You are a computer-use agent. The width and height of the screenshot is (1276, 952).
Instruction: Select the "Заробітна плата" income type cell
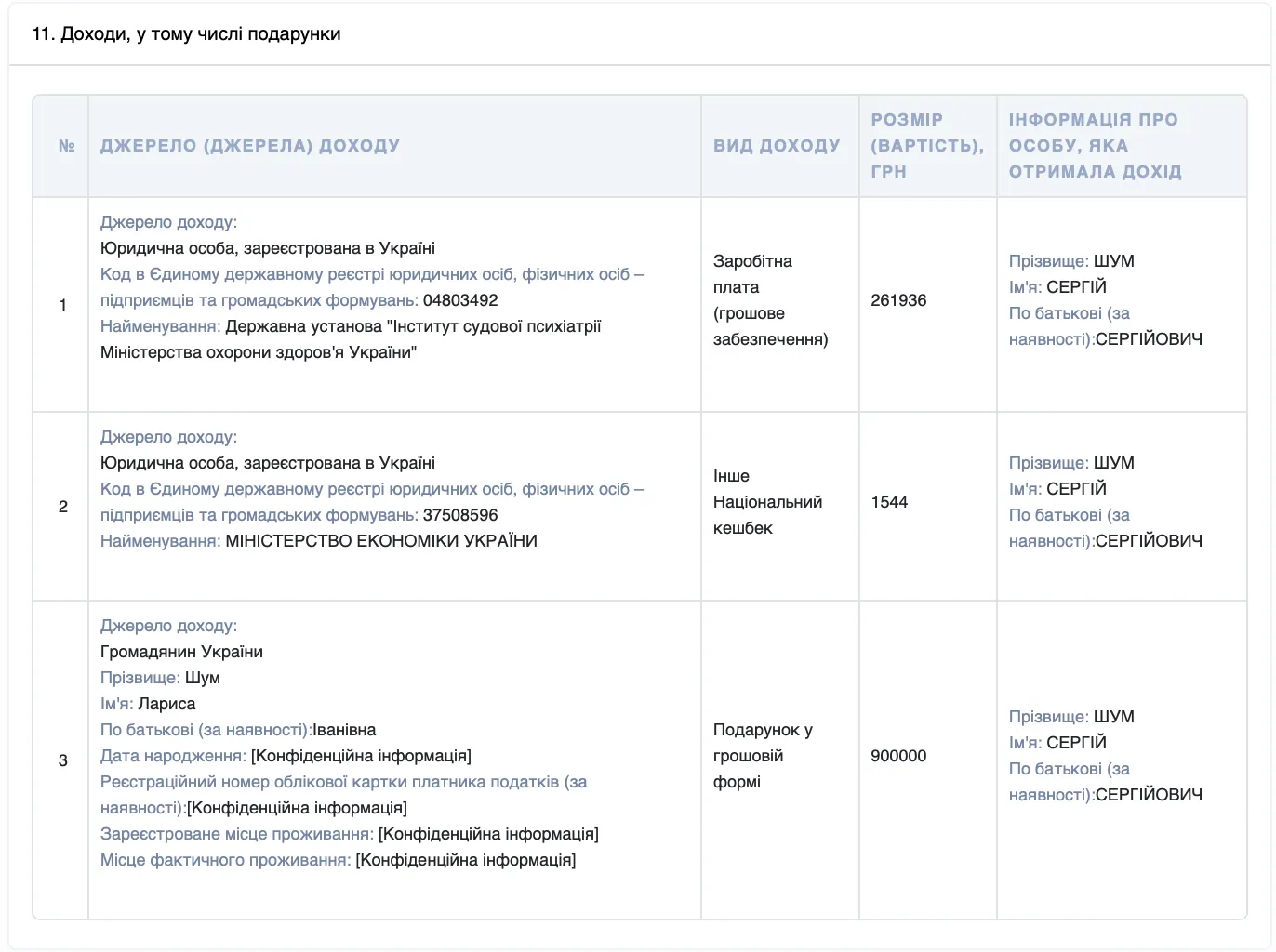pos(770,300)
